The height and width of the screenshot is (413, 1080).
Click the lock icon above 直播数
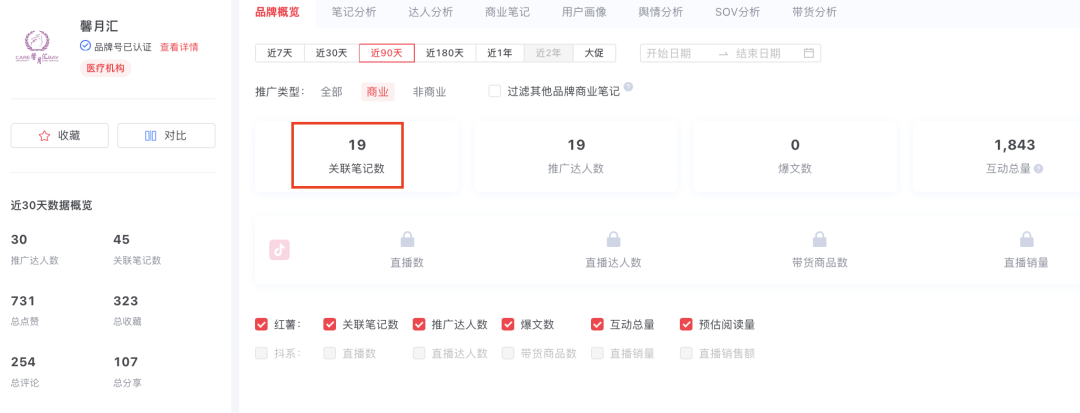tap(407, 240)
